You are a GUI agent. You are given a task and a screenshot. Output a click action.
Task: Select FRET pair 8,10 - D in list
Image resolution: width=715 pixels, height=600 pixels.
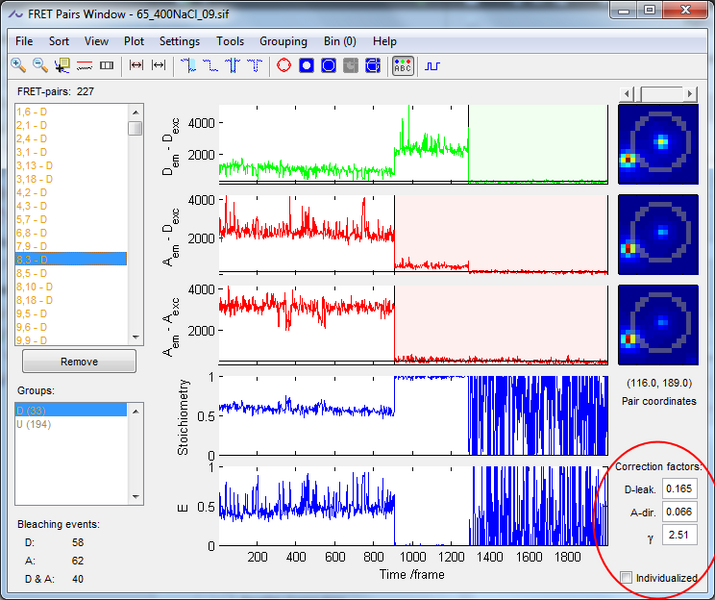point(34,286)
